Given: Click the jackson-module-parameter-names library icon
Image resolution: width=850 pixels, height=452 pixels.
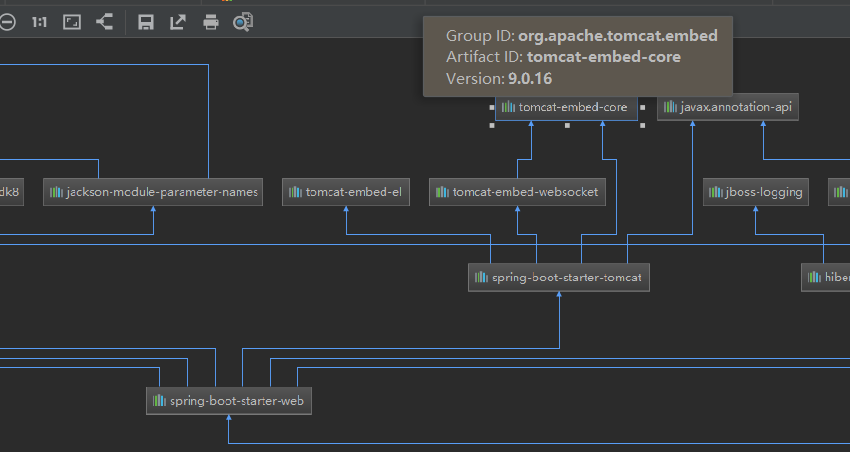Looking at the screenshot, I should pyautogui.click(x=56, y=192).
